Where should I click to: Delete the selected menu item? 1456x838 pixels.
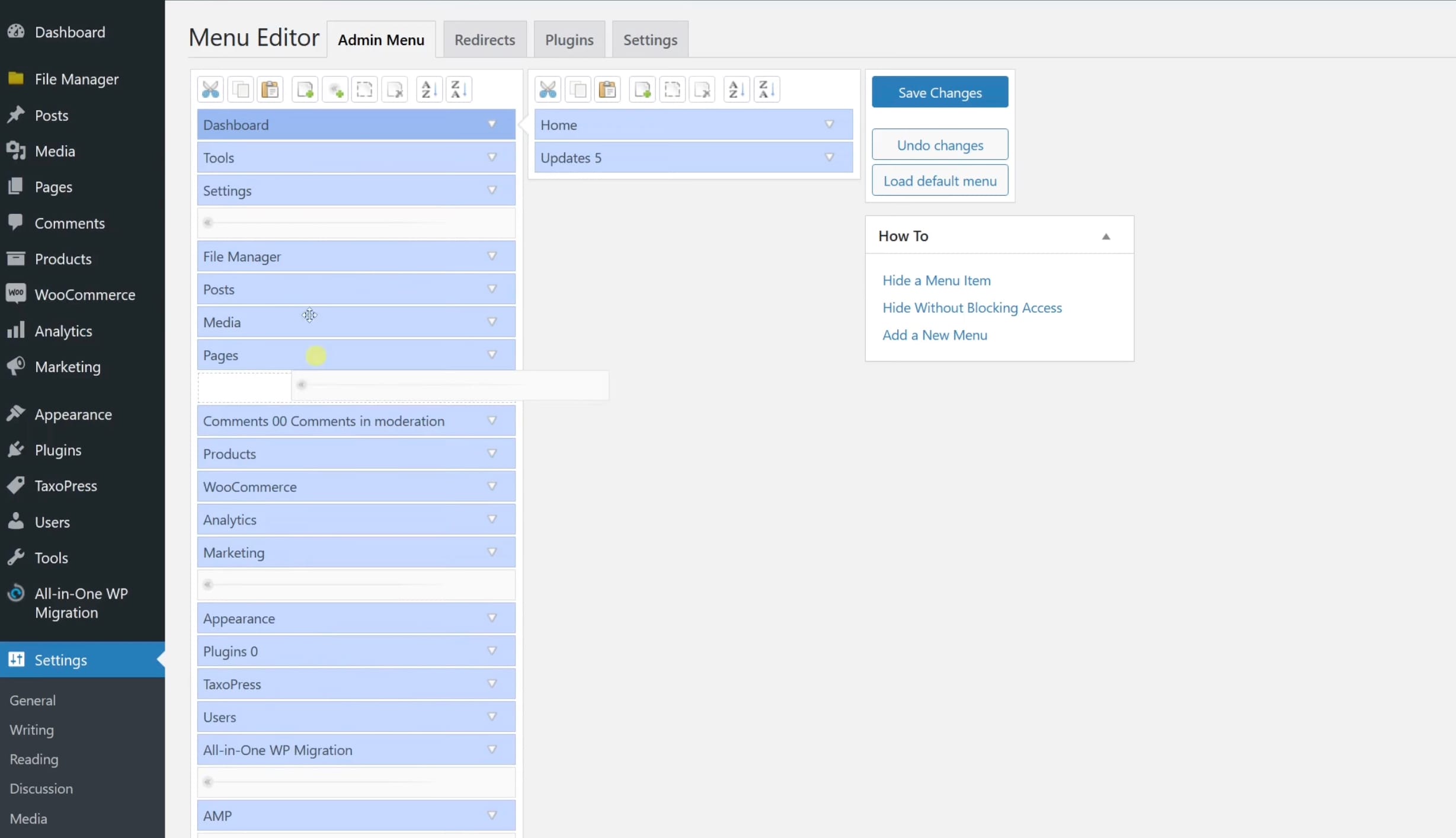[x=394, y=89]
